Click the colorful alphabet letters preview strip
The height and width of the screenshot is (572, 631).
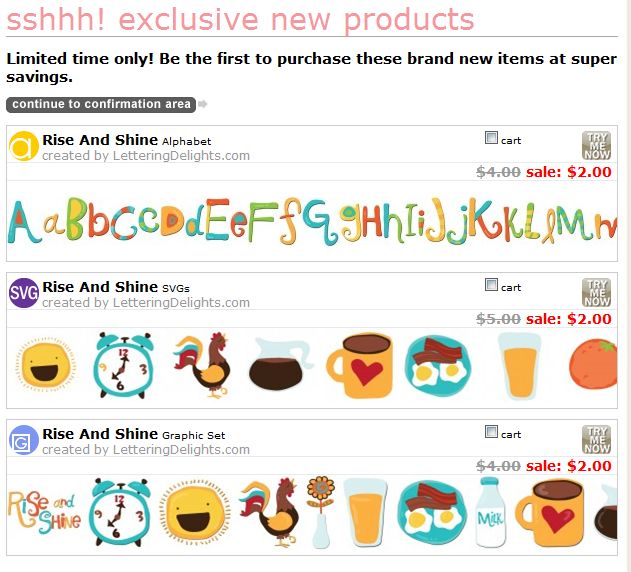[312, 221]
